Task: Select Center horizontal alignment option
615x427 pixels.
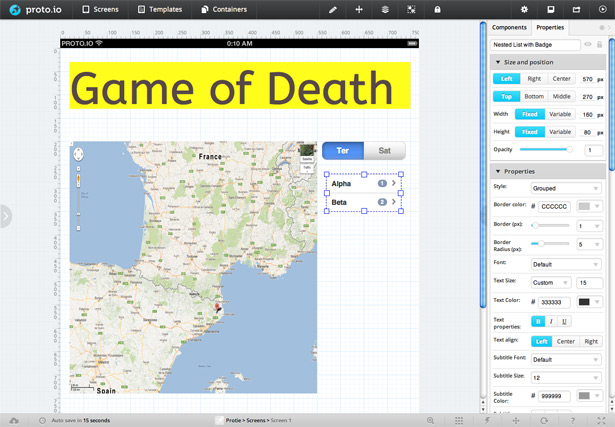Action: 561,78
